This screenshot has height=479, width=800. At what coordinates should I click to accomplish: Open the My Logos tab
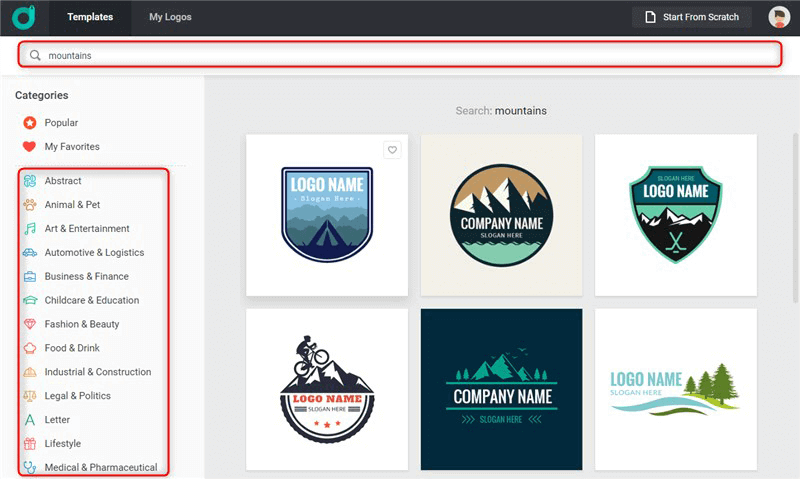point(170,17)
